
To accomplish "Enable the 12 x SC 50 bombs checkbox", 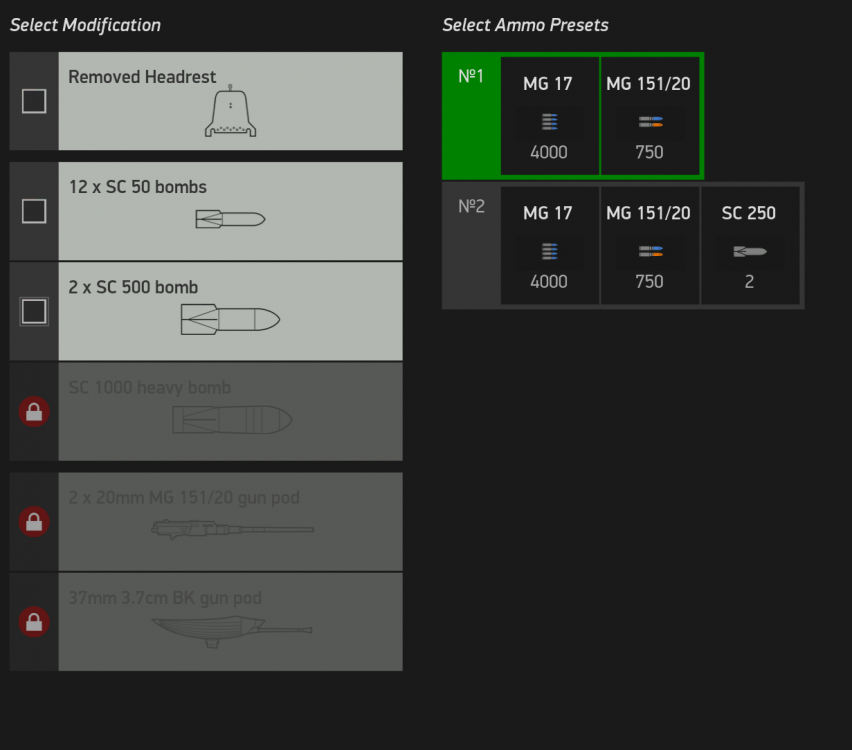I will pyautogui.click(x=34, y=211).
